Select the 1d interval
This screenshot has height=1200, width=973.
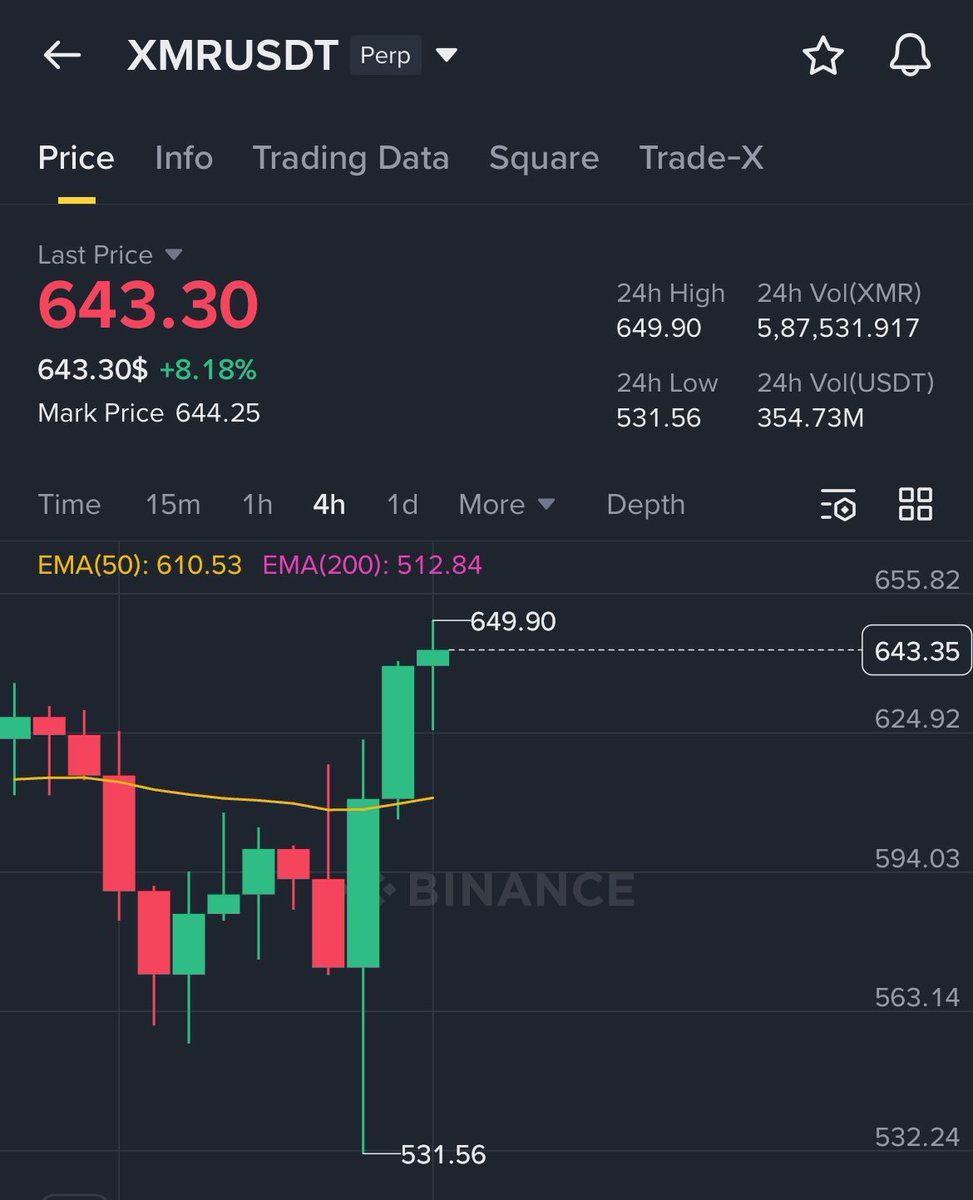click(x=402, y=504)
